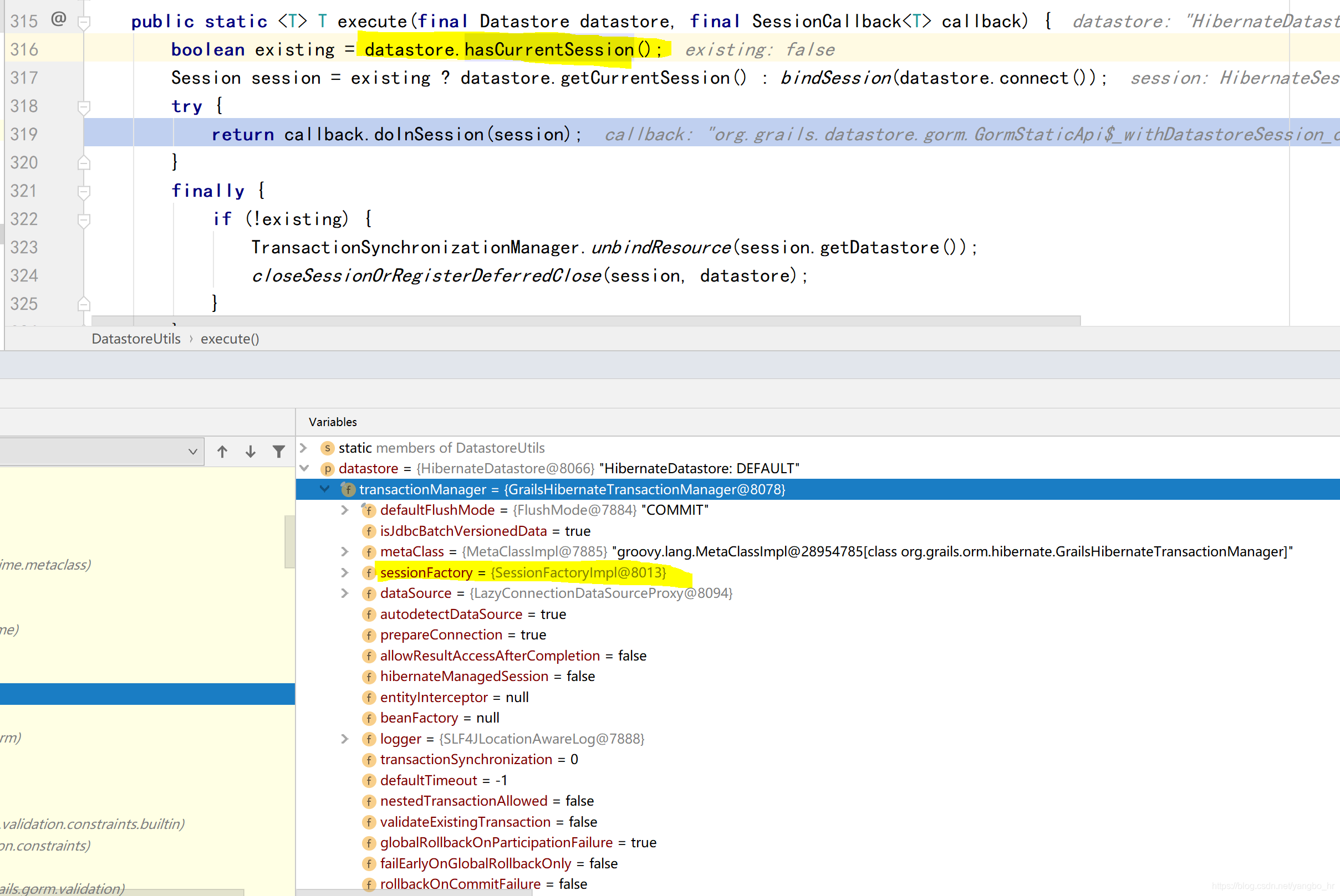Expand the logger field

(x=345, y=739)
